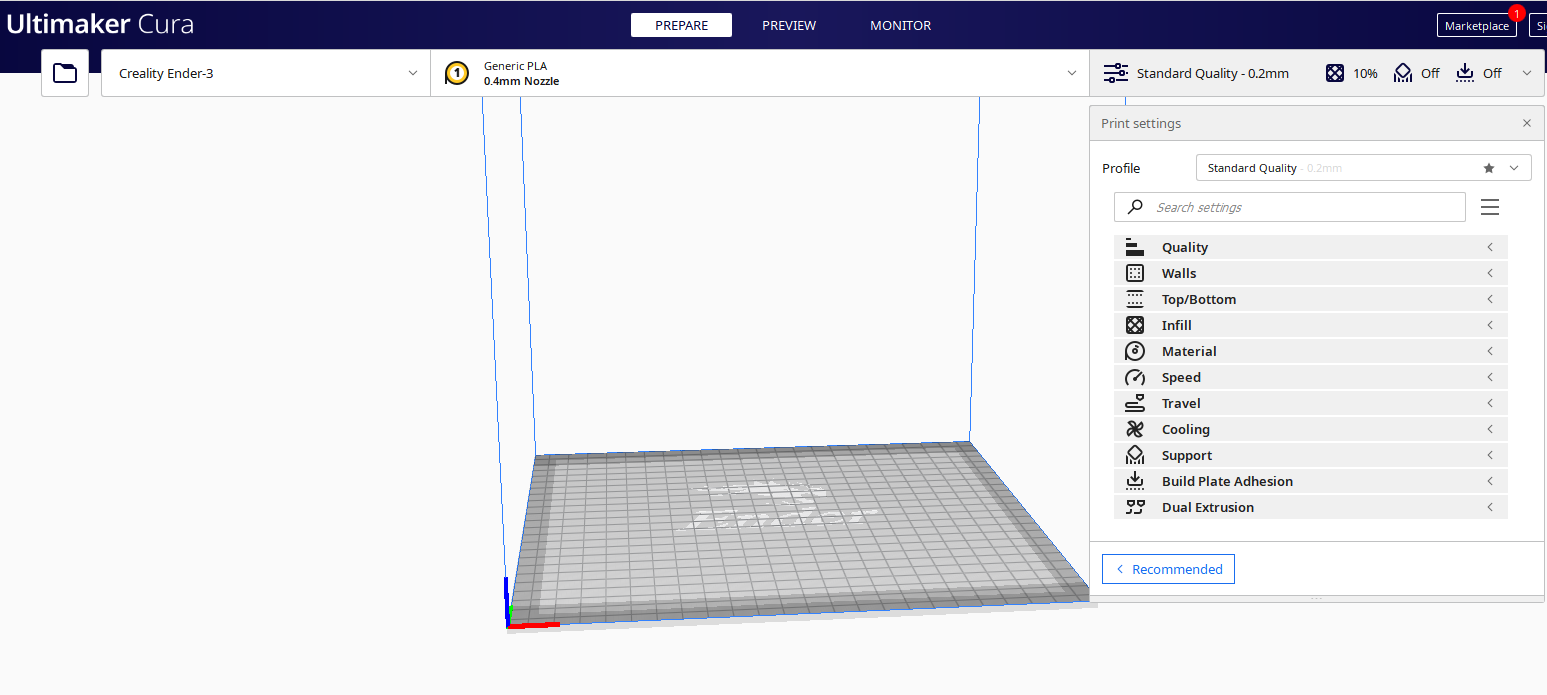Open the Generic PLA material dropdown
This screenshot has height=695, width=1547.
[760, 73]
